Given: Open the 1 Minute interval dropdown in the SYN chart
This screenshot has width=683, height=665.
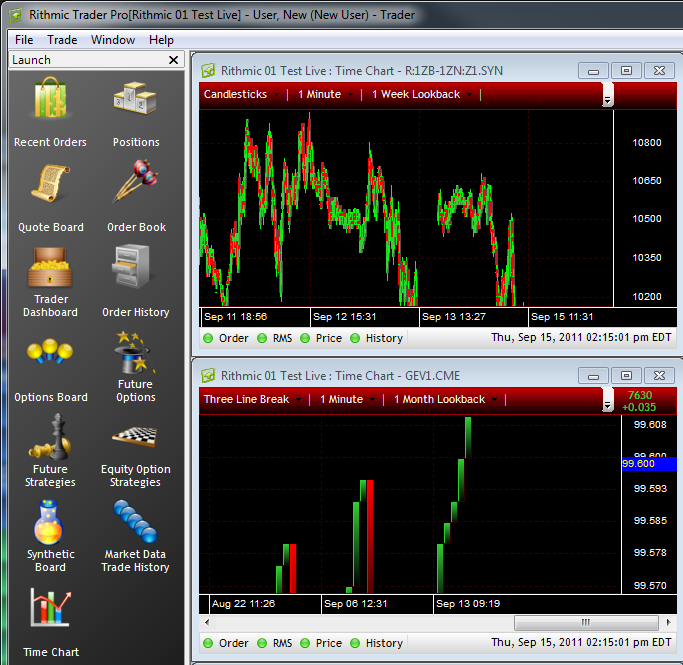Looking at the screenshot, I should click(x=325, y=94).
